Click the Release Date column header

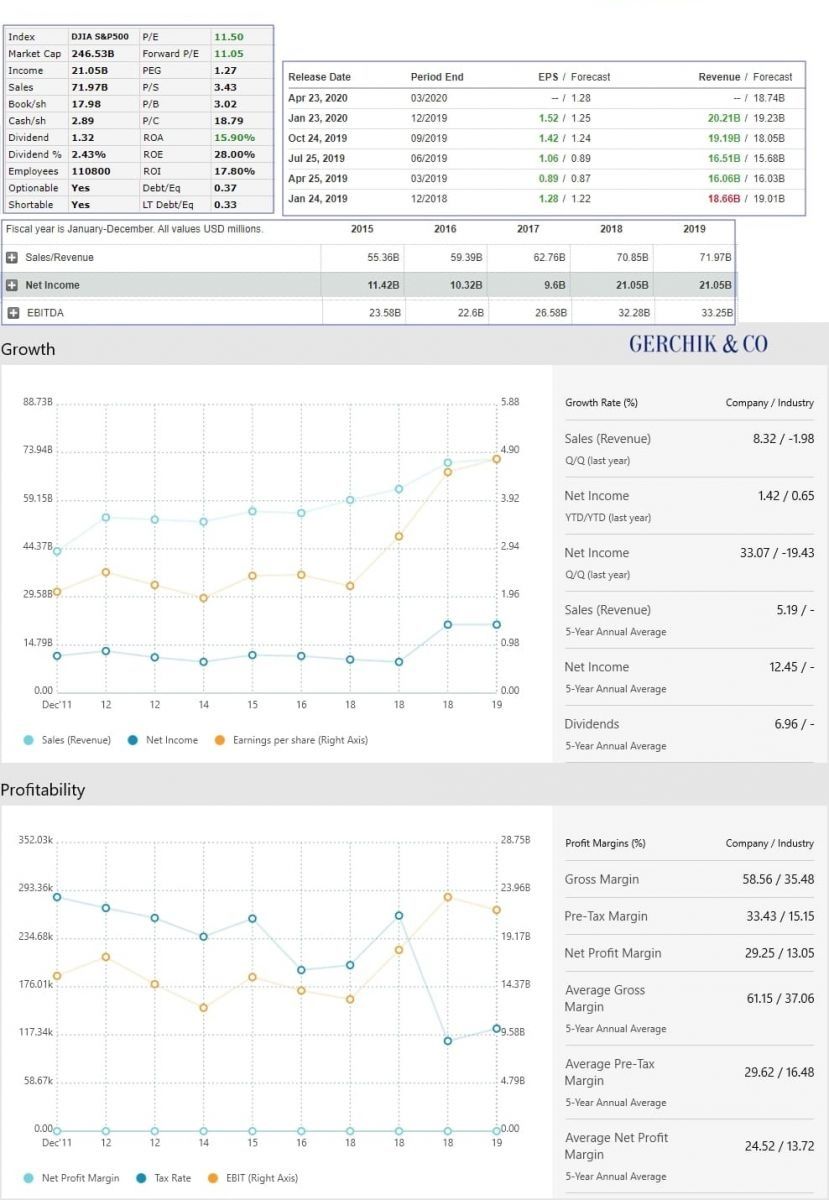(319, 77)
